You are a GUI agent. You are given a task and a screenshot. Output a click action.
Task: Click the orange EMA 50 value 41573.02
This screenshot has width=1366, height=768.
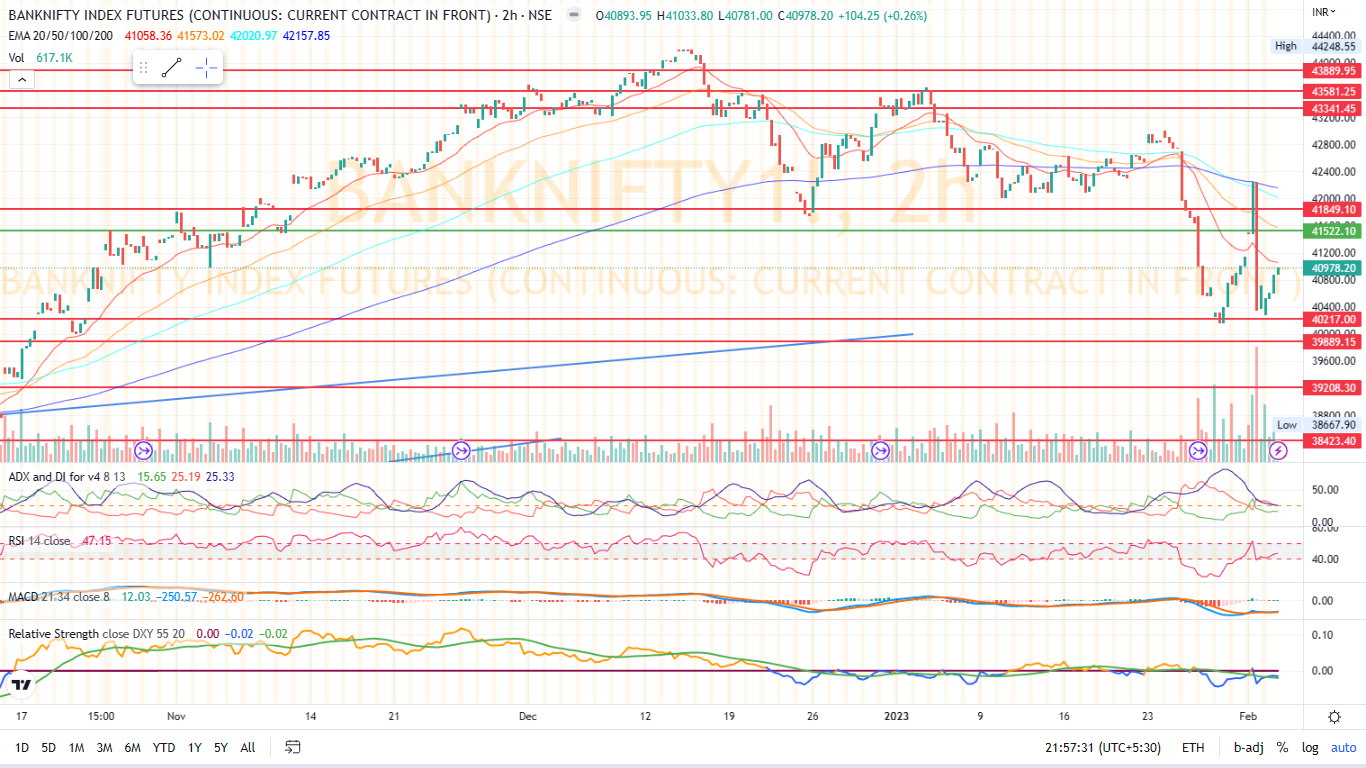tap(202, 35)
